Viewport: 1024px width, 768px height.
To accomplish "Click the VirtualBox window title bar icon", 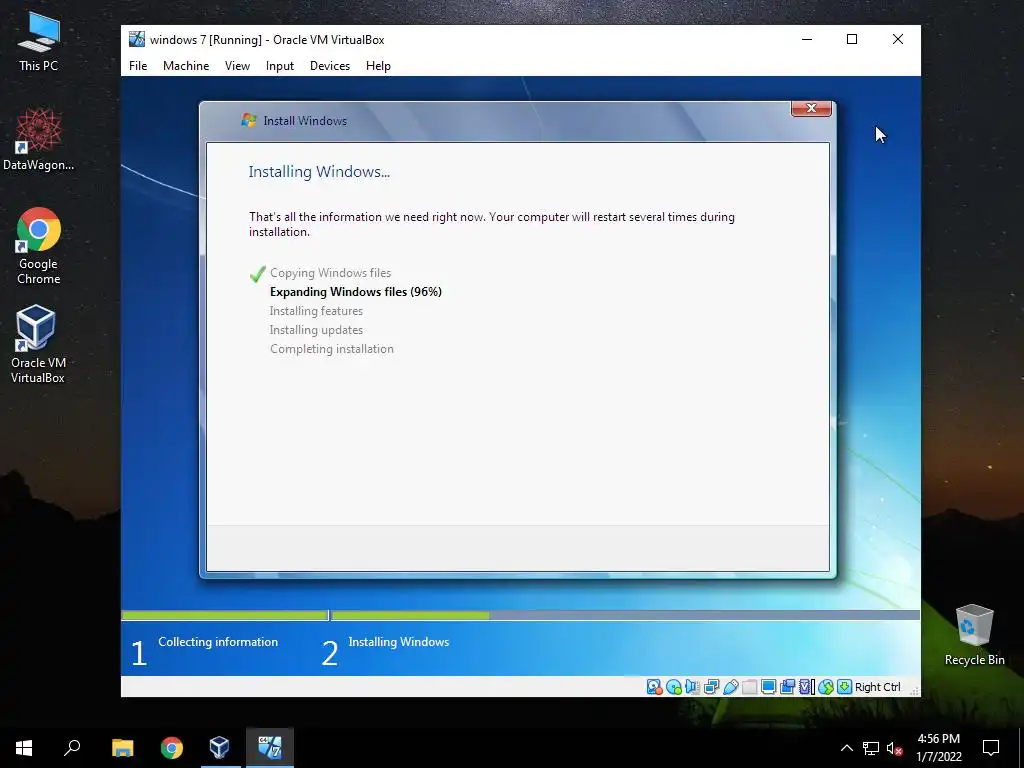I will [136, 39].
